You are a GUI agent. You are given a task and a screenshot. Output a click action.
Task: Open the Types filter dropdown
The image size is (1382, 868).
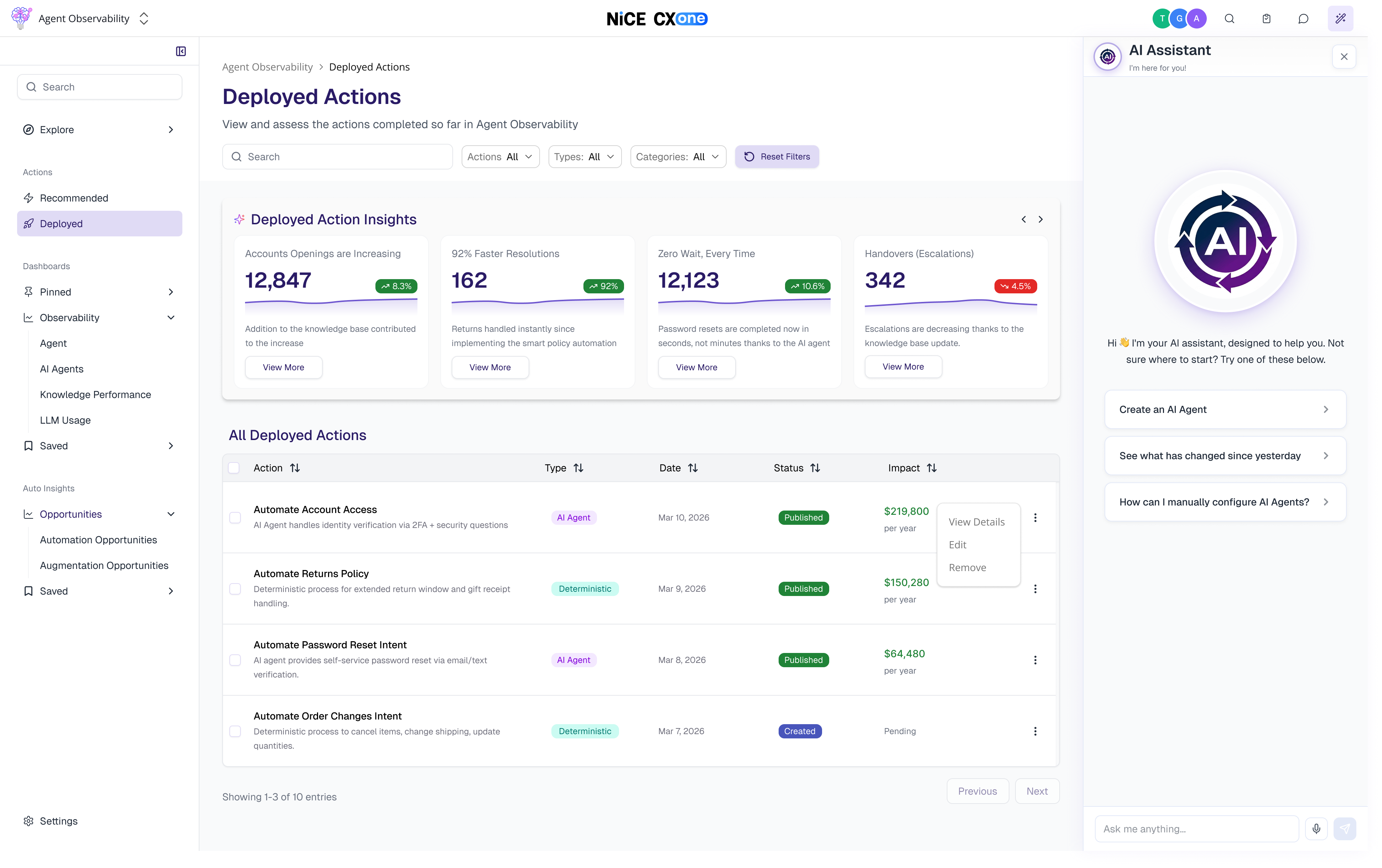click(x=584, y=157)
